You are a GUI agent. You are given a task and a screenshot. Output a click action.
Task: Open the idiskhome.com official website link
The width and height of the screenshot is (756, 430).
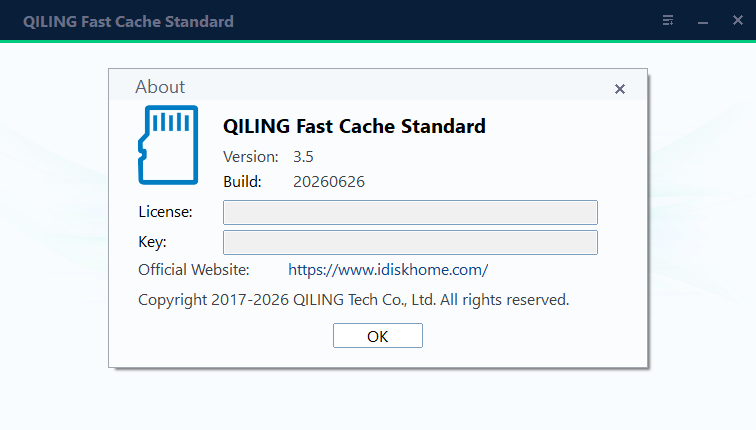pyautogui.click(x=388, y=270)
